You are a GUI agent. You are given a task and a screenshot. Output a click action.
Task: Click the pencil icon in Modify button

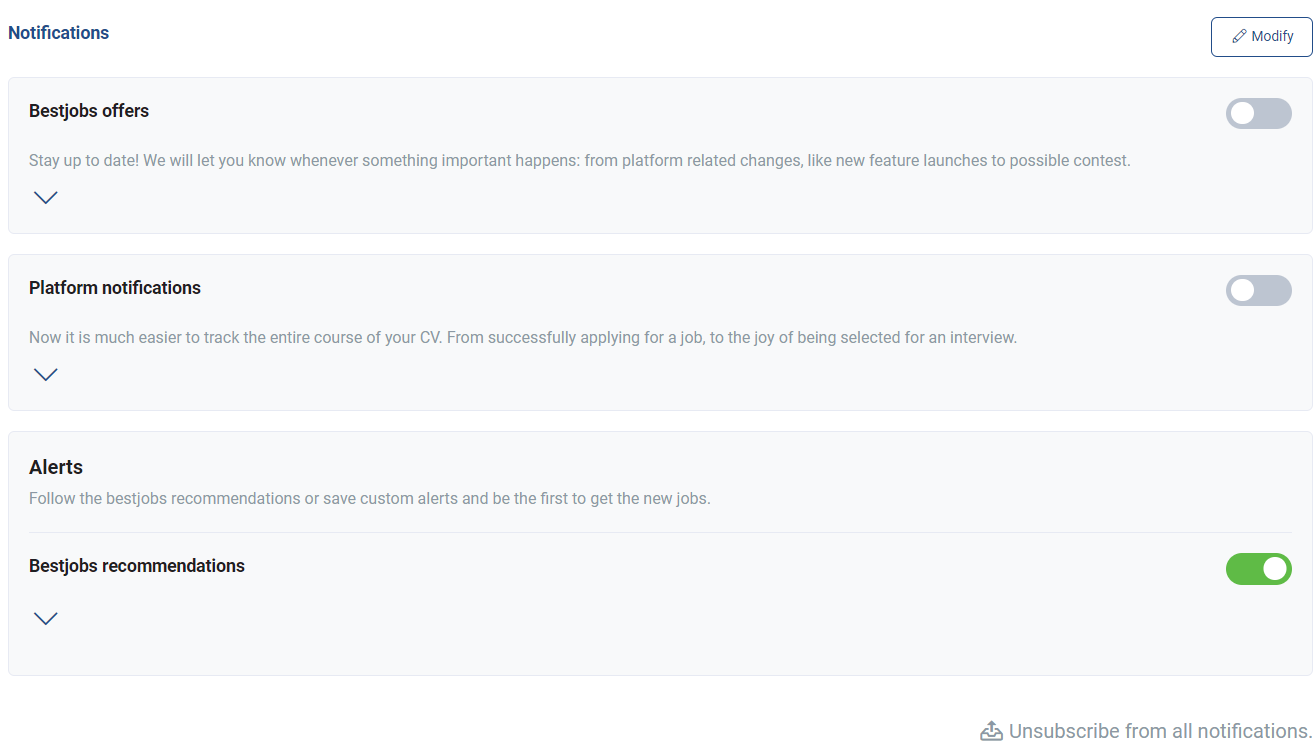pos(1239,36)
